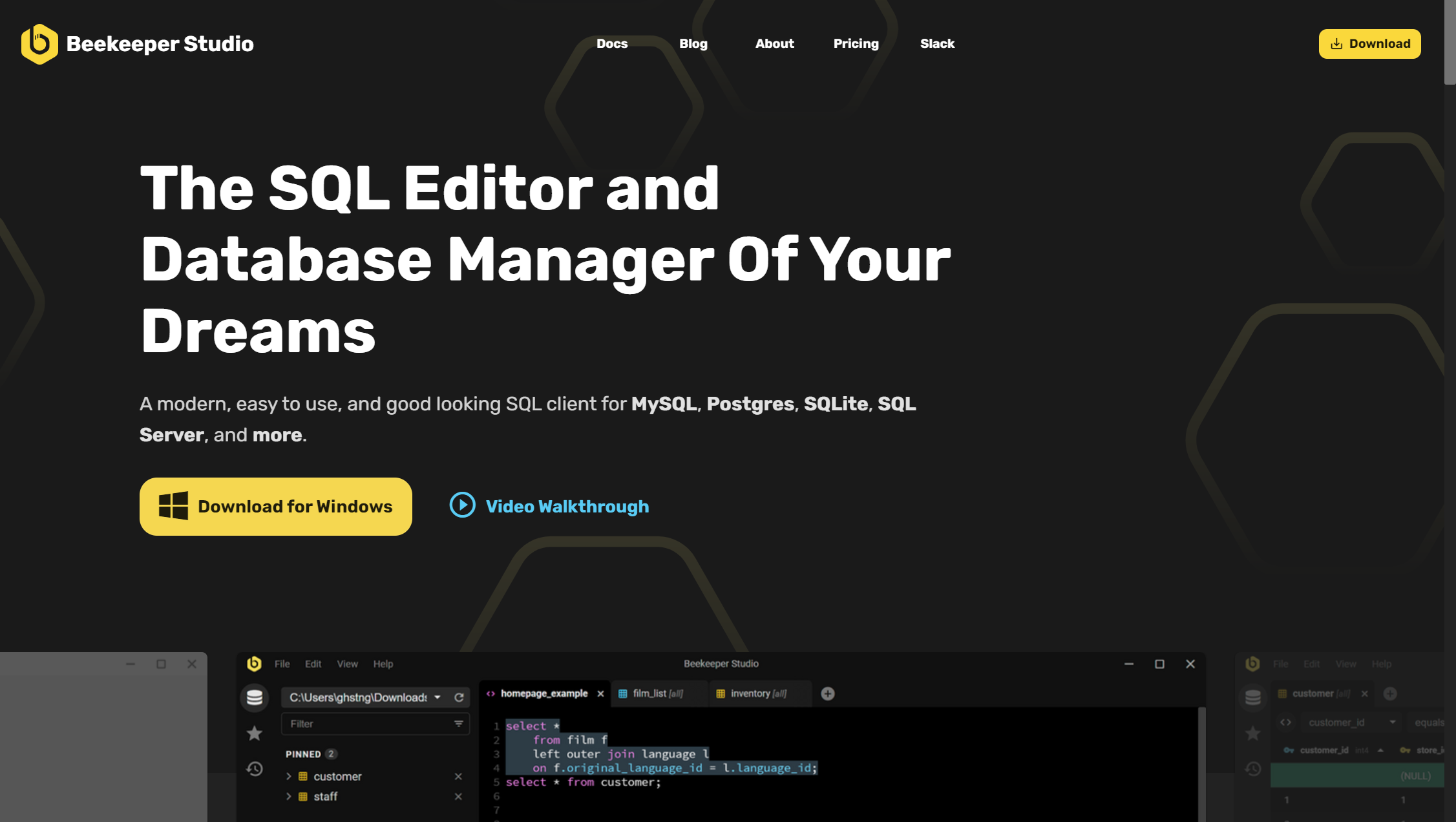Click the code brackets icon on homepage_example tab
Viewport: 1456px width, 822px height.
(x=491, y=693)
